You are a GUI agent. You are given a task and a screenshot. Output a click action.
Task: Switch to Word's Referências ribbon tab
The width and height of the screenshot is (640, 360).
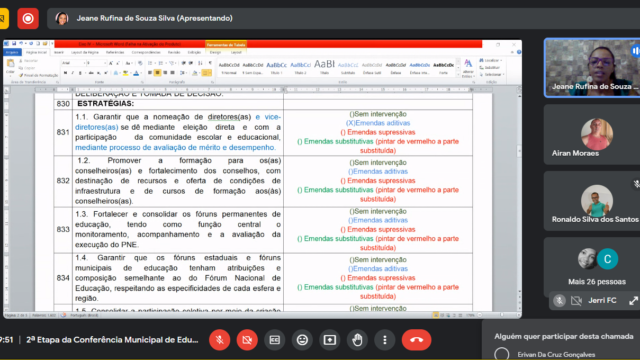115,52
